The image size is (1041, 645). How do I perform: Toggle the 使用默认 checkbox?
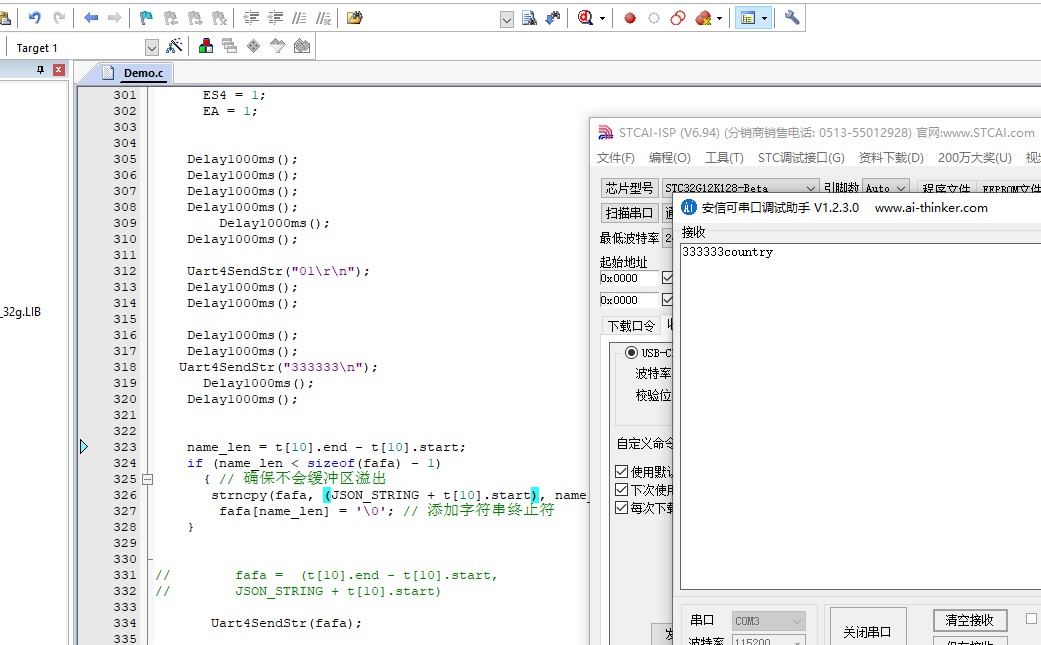(x=621, y=472)
